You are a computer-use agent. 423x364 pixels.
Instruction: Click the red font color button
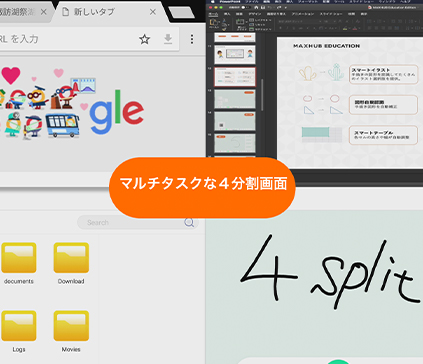[354, 28]
